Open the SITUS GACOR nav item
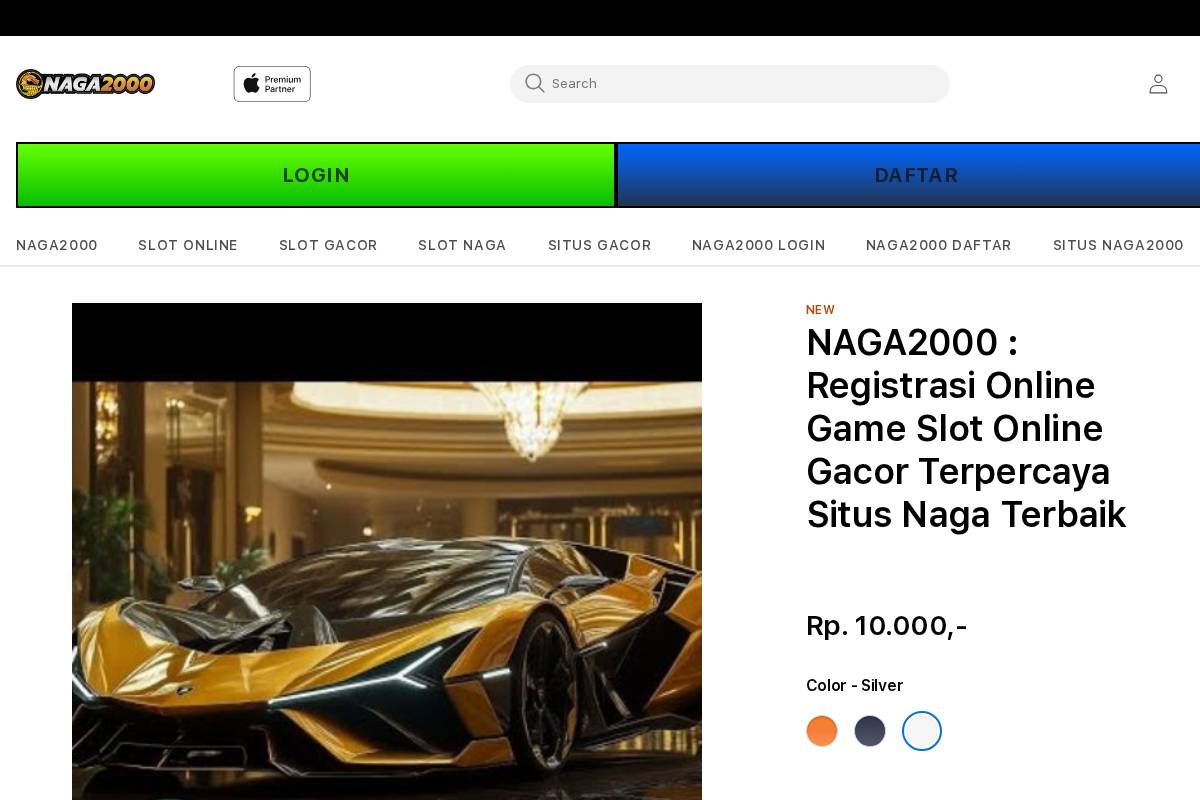The height and width of the screenshot is (800, 1200). (600, 245)
